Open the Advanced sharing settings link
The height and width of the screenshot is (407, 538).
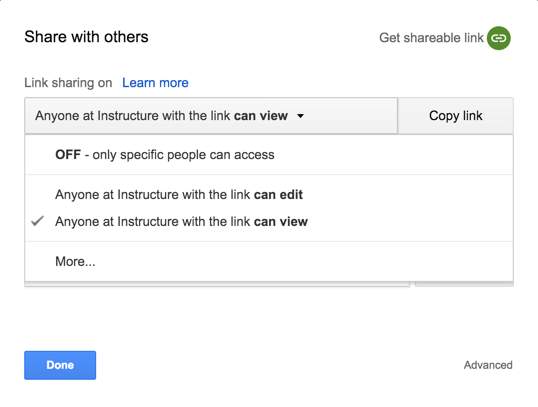[x=488, y=365]
